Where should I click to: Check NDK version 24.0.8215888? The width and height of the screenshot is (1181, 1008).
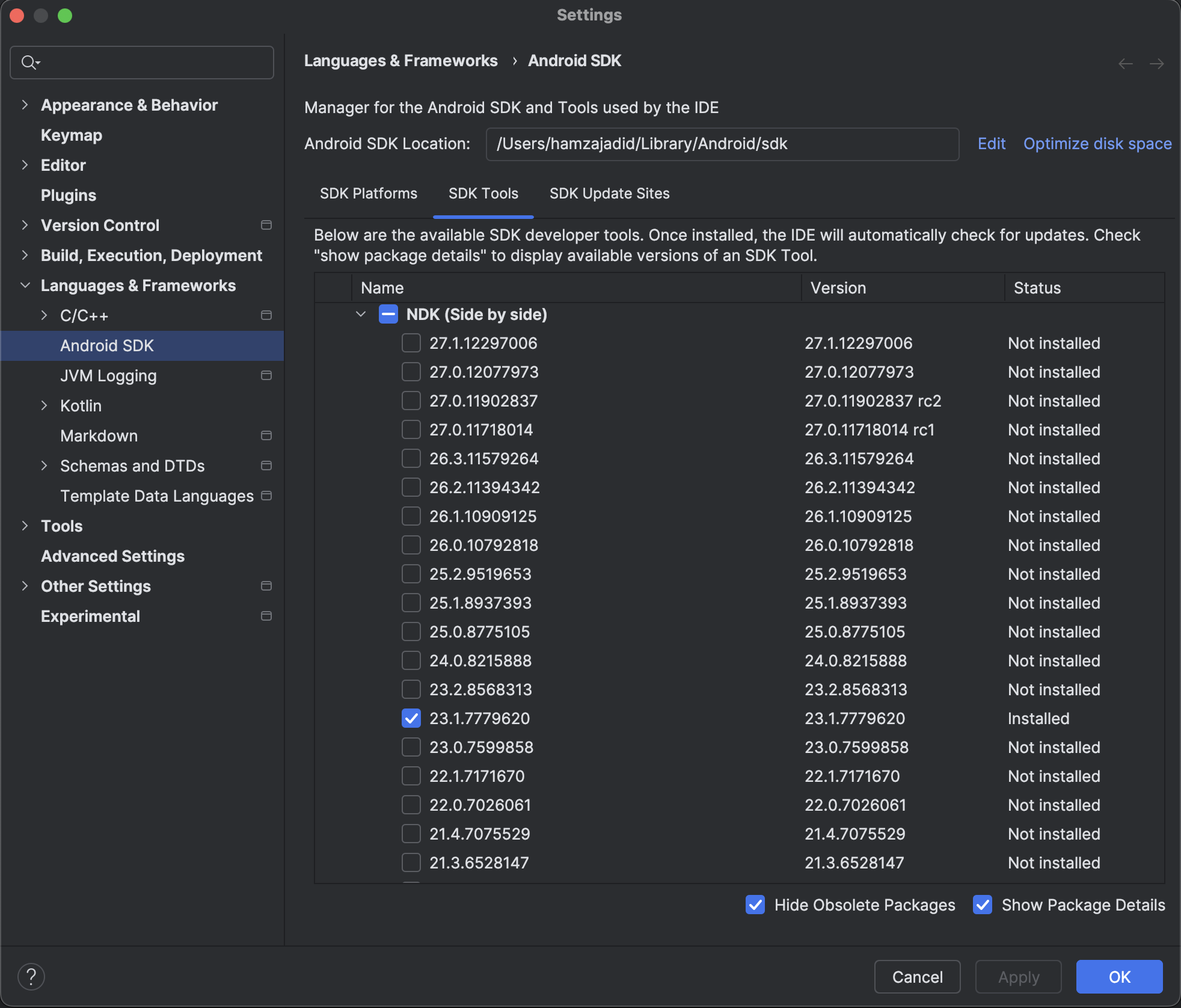[411, 660]
